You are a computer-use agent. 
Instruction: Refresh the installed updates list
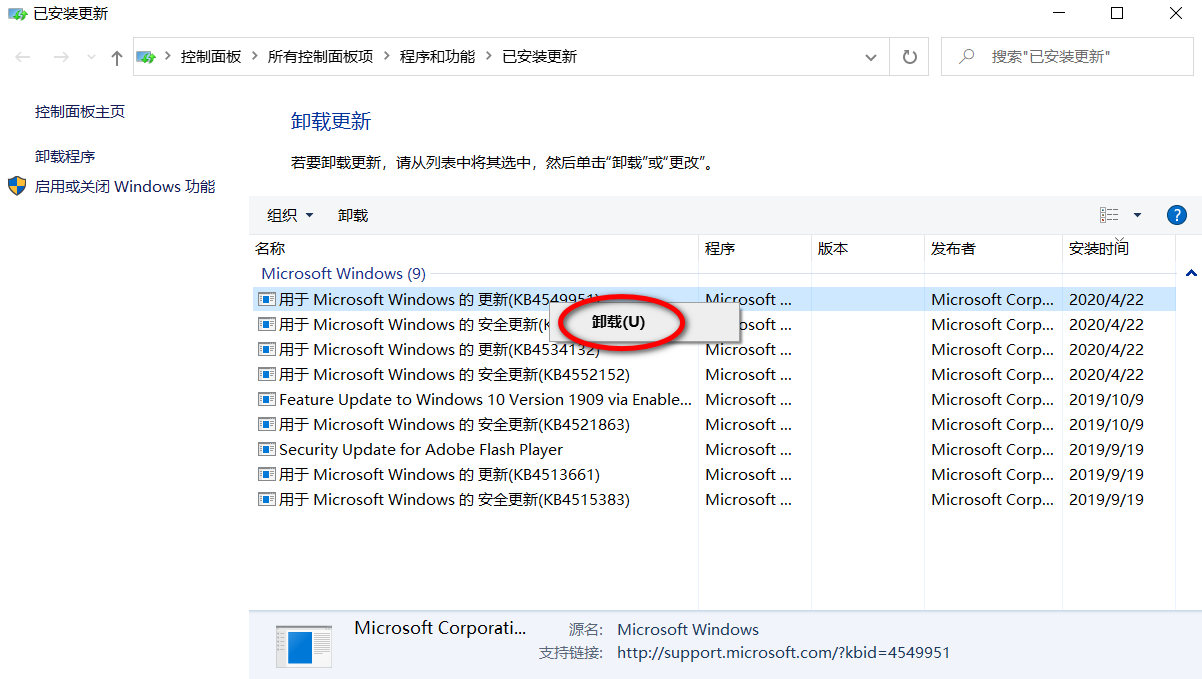click(909, 57)
